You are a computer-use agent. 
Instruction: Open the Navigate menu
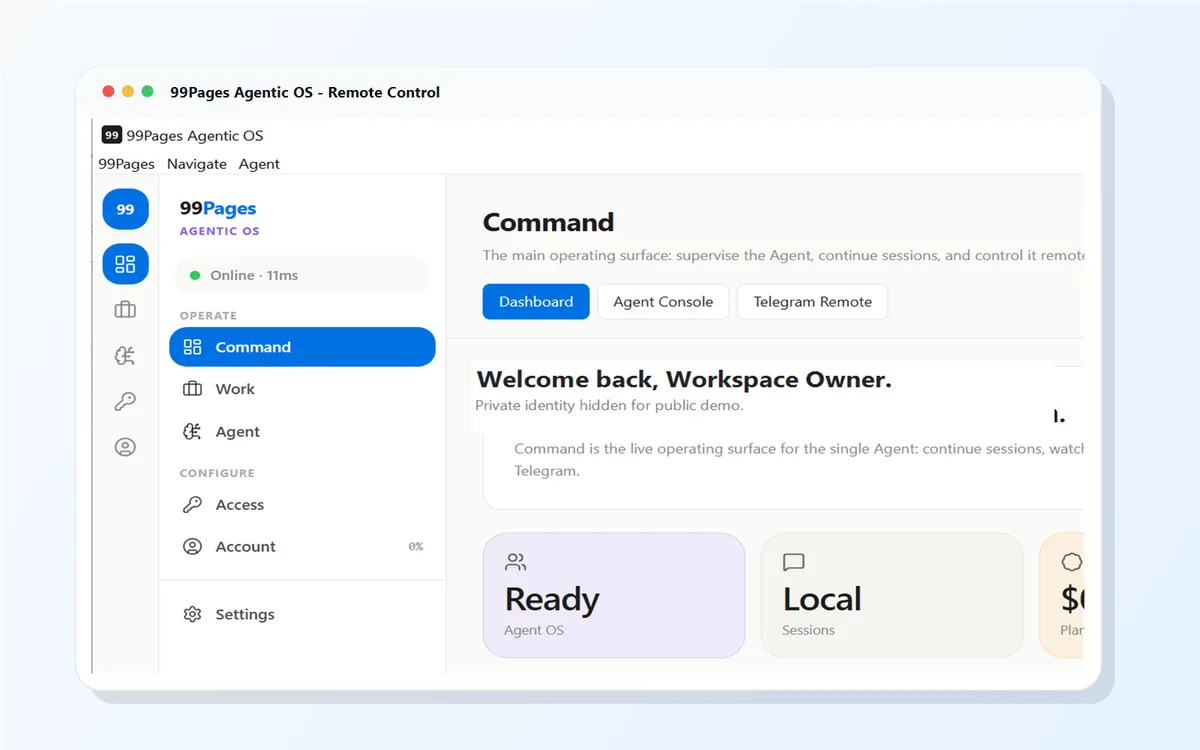click(197, 164)
